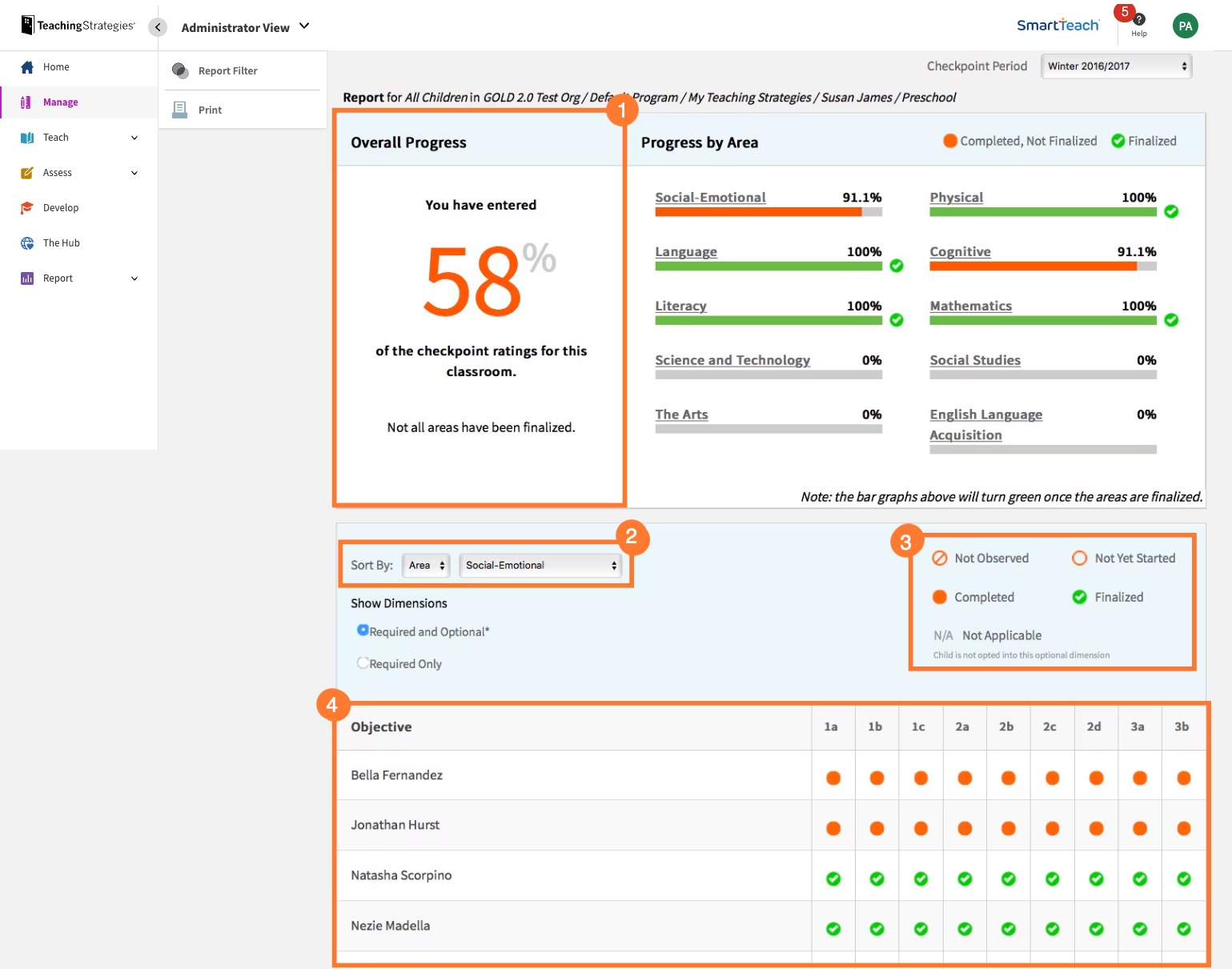Open the Checkpoint Period dropdown

1116,66
